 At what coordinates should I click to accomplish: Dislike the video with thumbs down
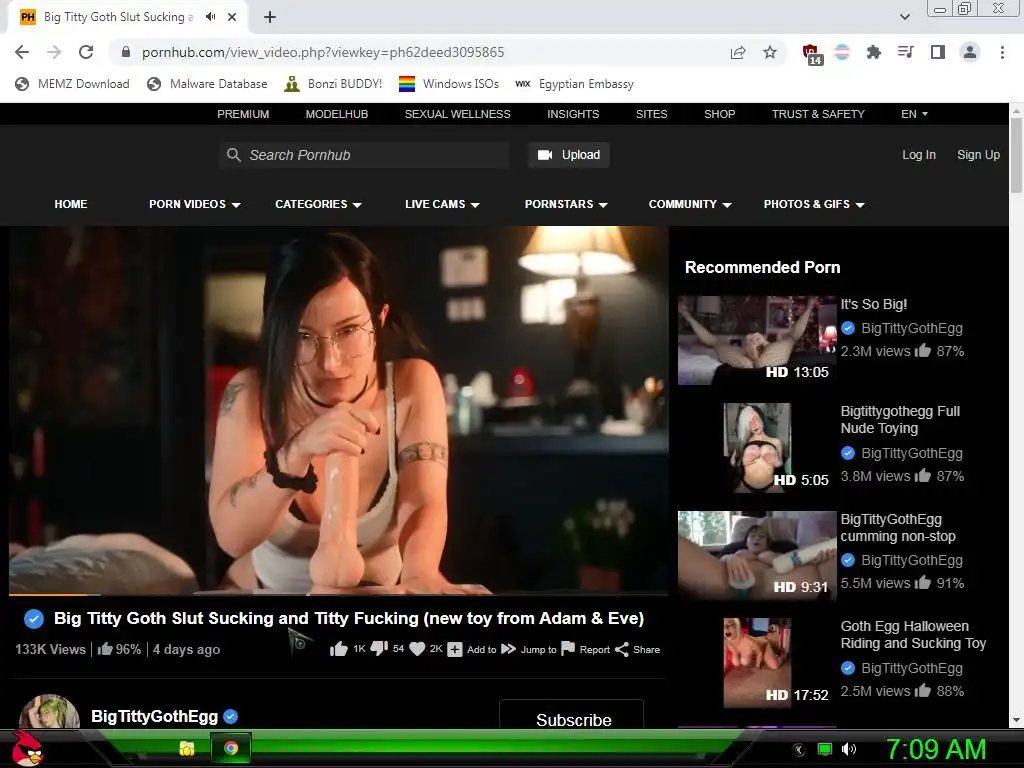(x=379, y=648)
